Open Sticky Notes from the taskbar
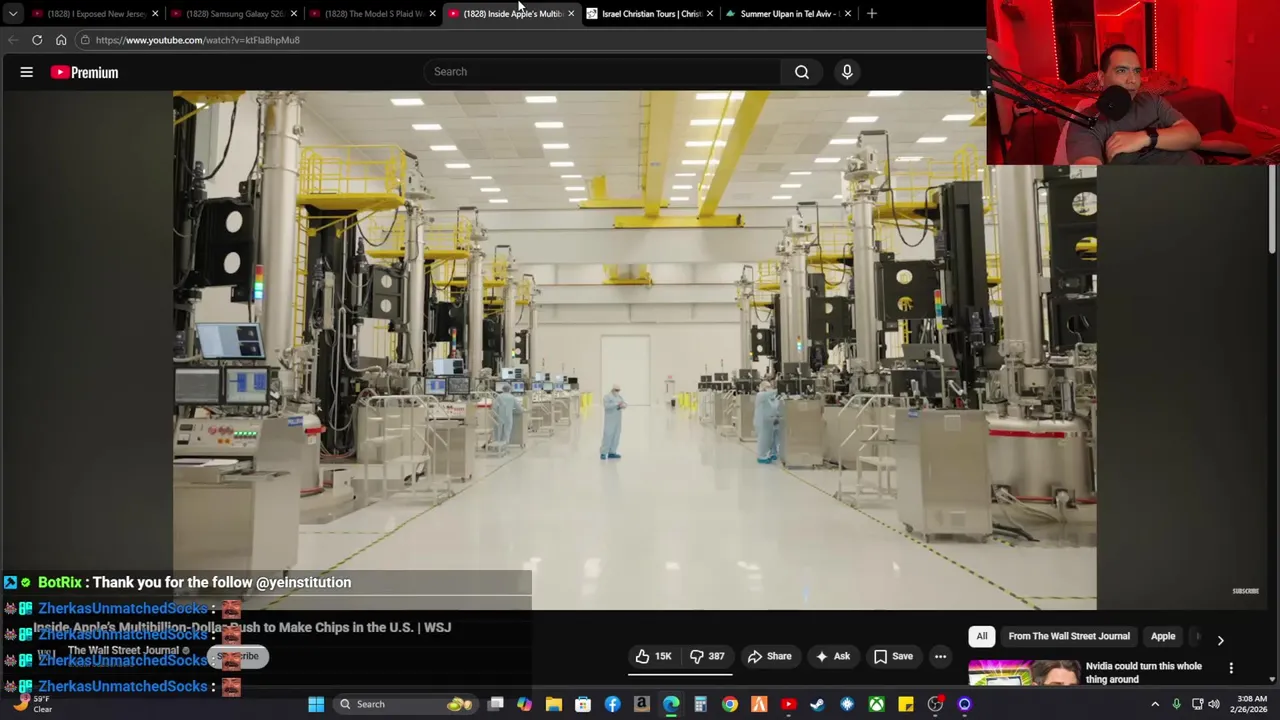 905,704
